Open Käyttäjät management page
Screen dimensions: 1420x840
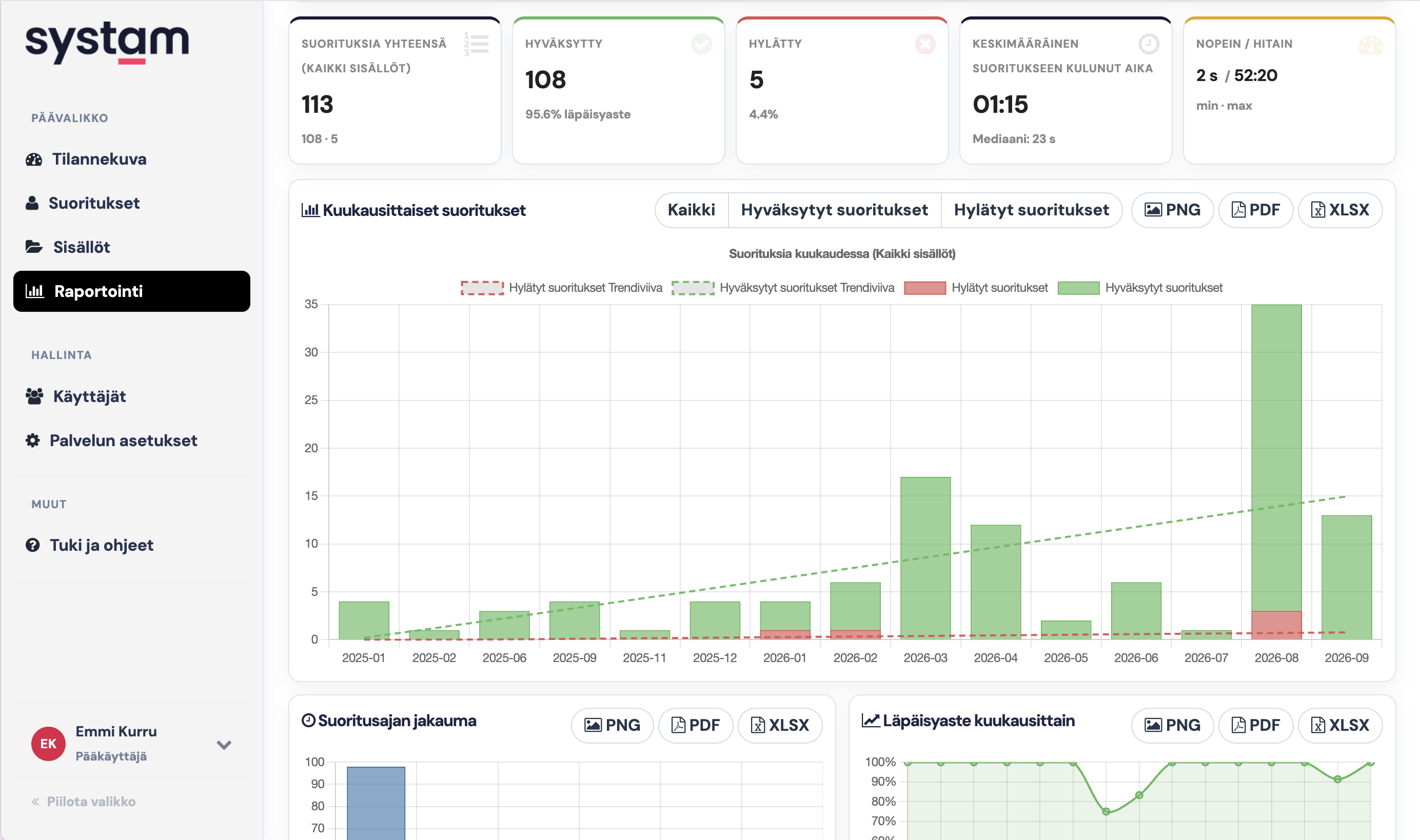point(131,396)
